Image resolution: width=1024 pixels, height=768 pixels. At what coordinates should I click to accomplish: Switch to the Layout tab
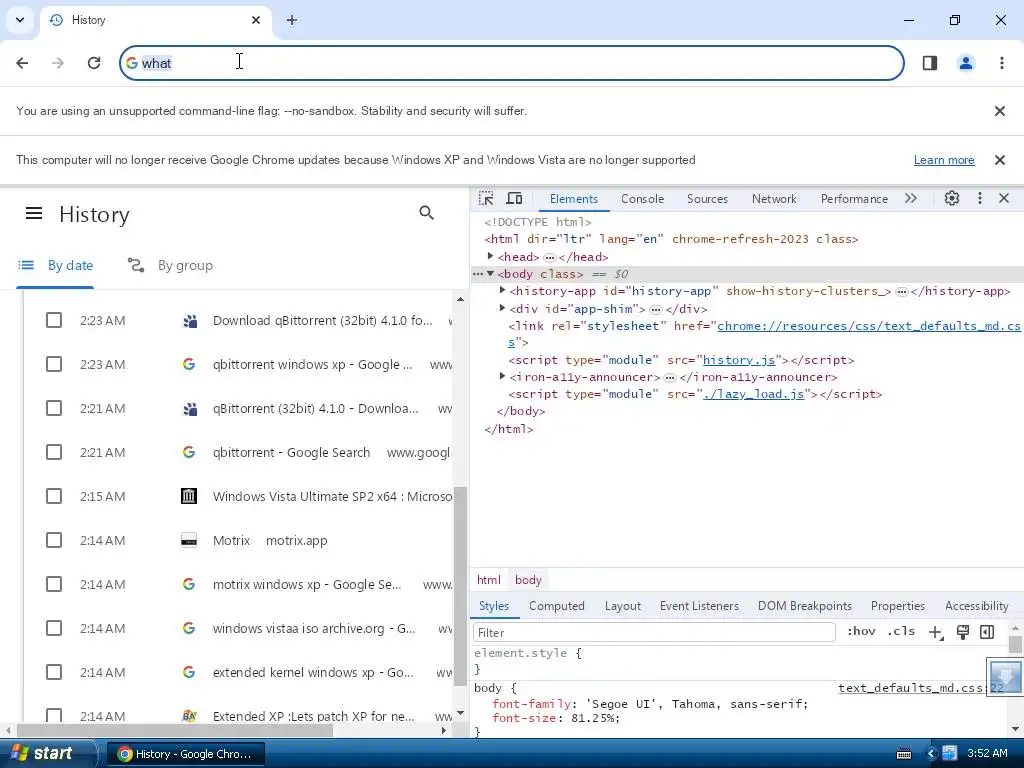coord(623,606)
